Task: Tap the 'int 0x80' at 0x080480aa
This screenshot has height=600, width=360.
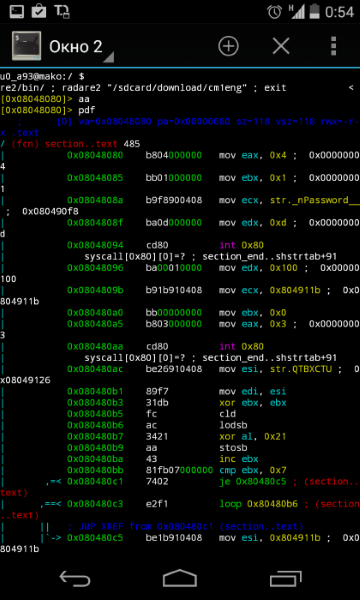Action: (x=241, y=347)
